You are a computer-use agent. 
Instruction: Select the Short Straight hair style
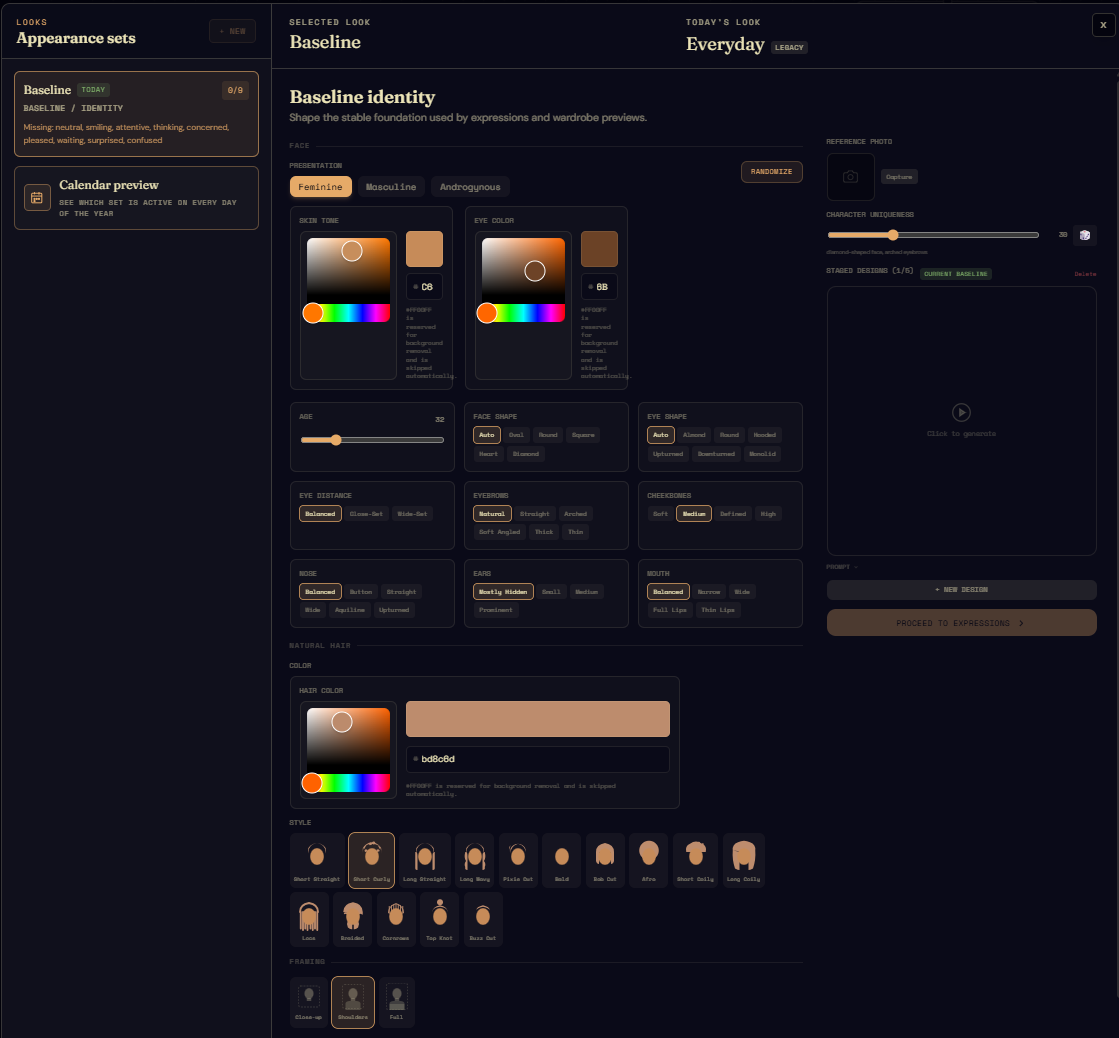tap(317, 860)
